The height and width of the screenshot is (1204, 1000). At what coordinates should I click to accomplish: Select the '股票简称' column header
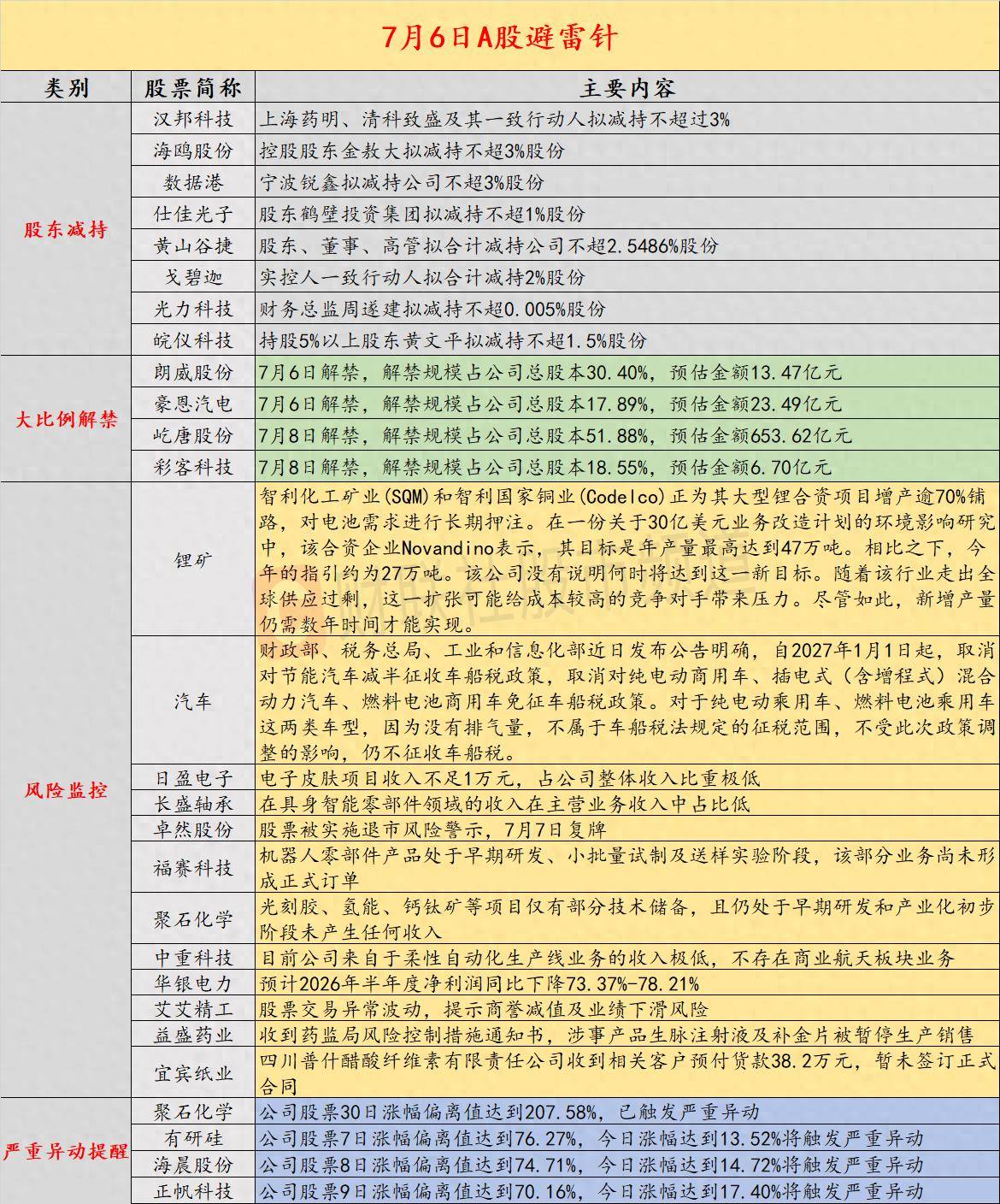pos(193,87)
